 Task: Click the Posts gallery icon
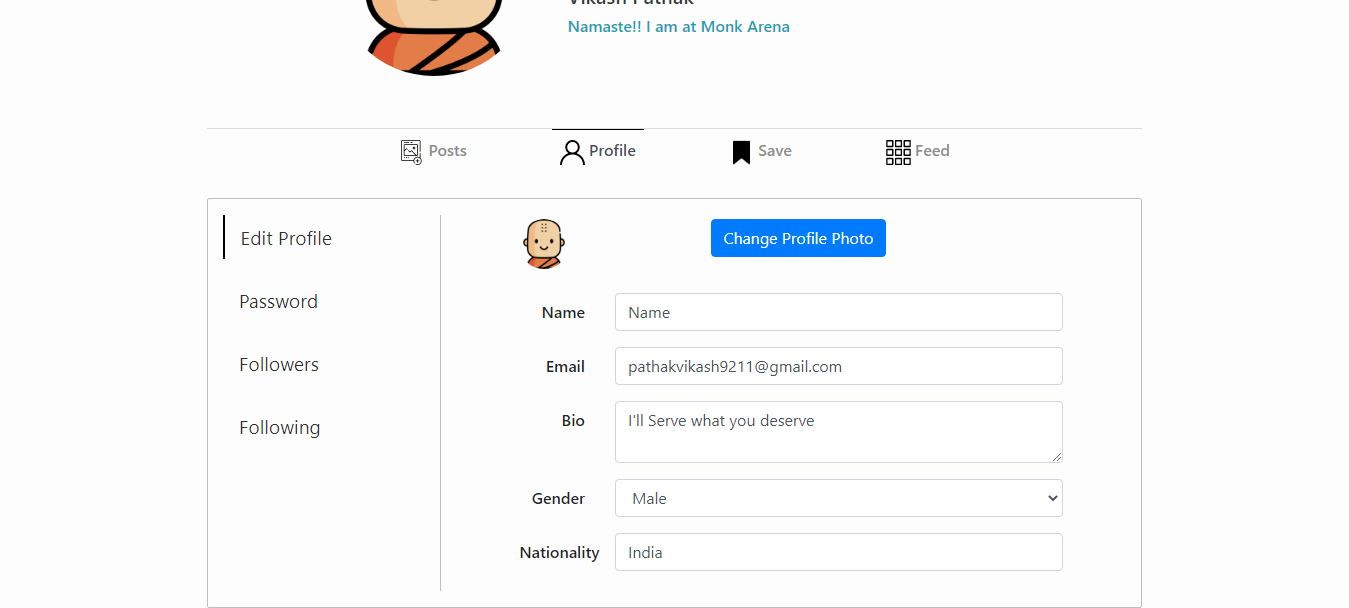(x=411, y=152)
